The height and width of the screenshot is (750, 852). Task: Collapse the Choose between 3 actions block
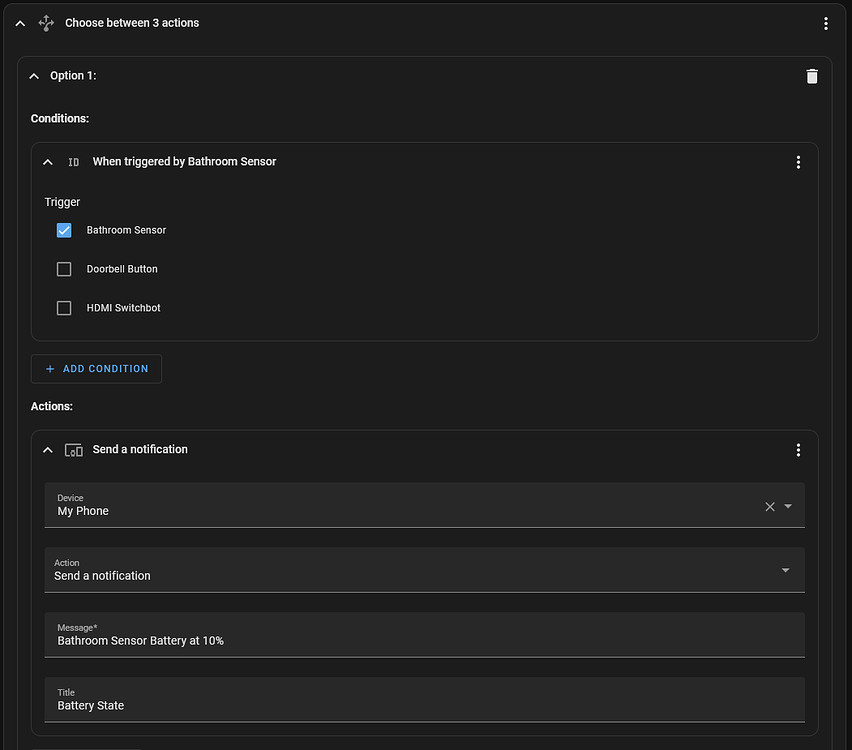[x=20, y=23]
